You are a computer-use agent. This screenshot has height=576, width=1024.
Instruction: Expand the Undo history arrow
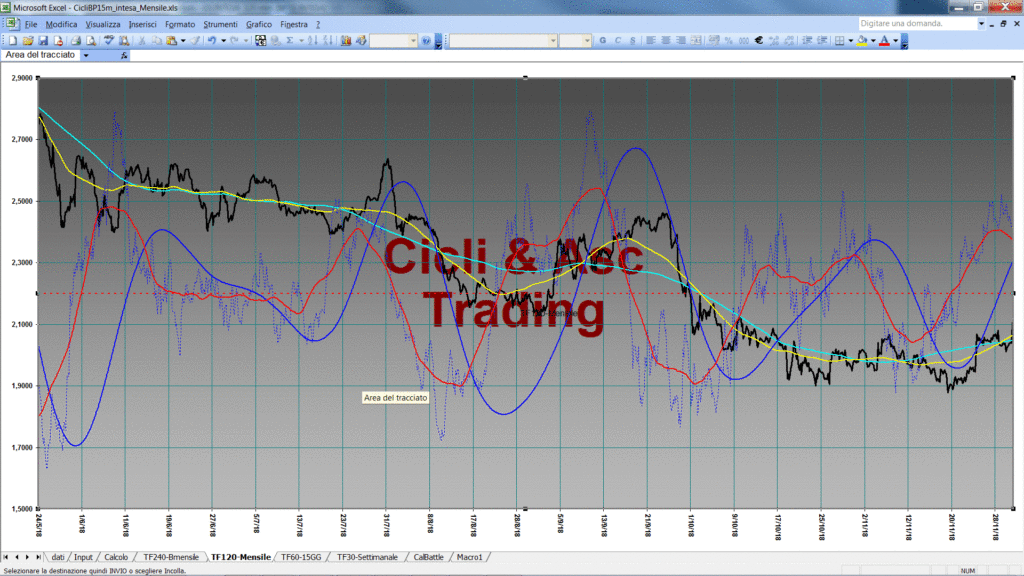(223, 40)
